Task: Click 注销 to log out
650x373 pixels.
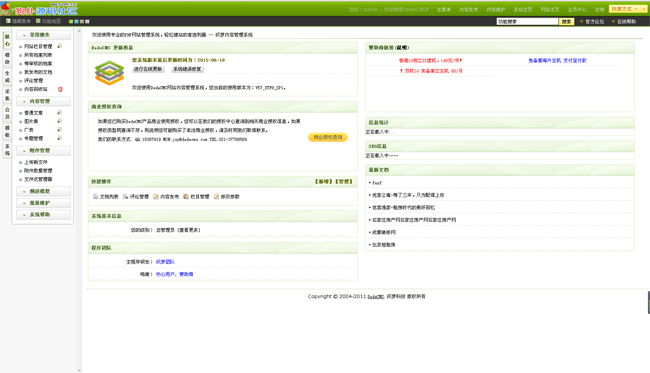Action: (x=599, y=10)
